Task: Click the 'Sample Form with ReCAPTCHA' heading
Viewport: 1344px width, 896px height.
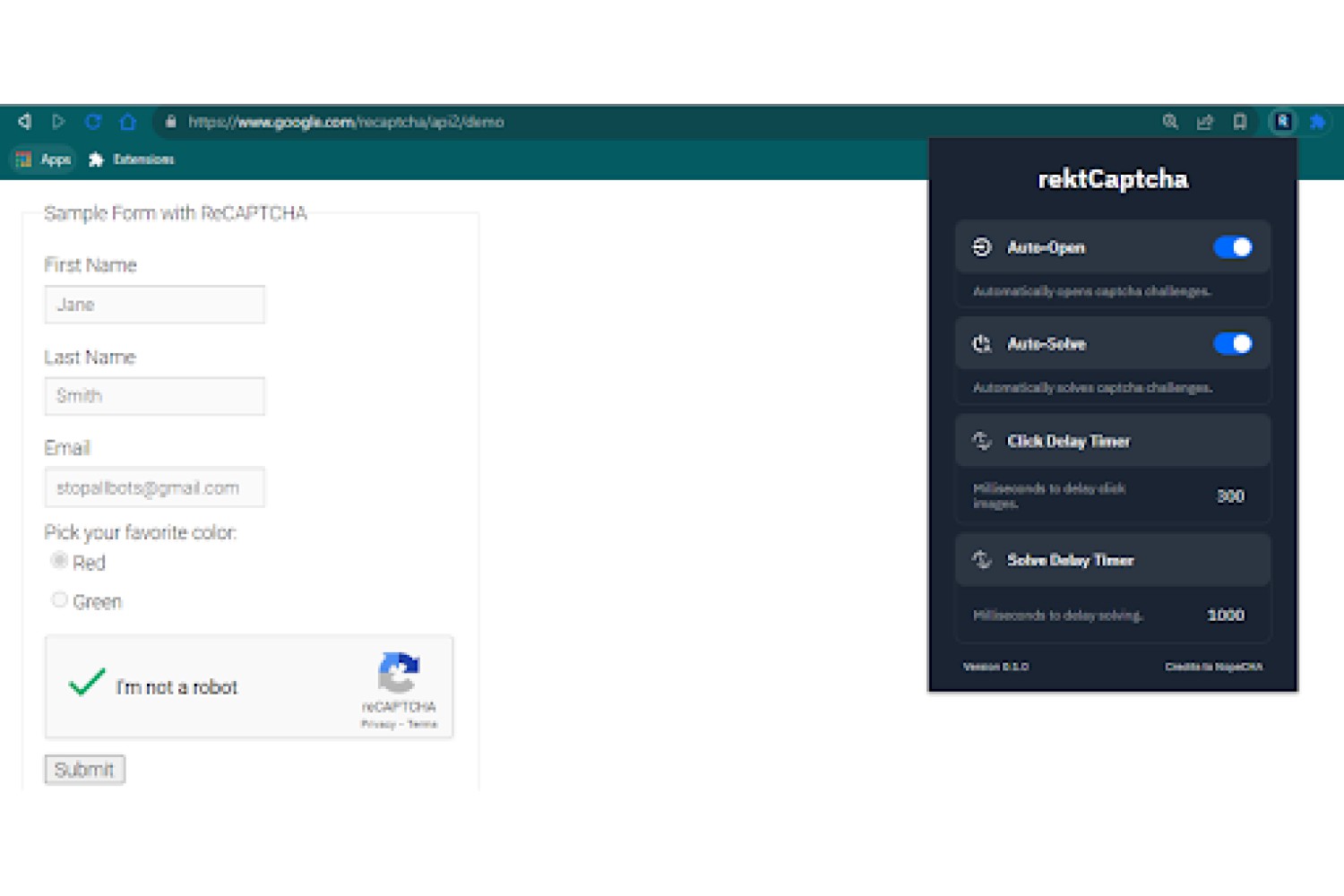Action: coord(176,213)
